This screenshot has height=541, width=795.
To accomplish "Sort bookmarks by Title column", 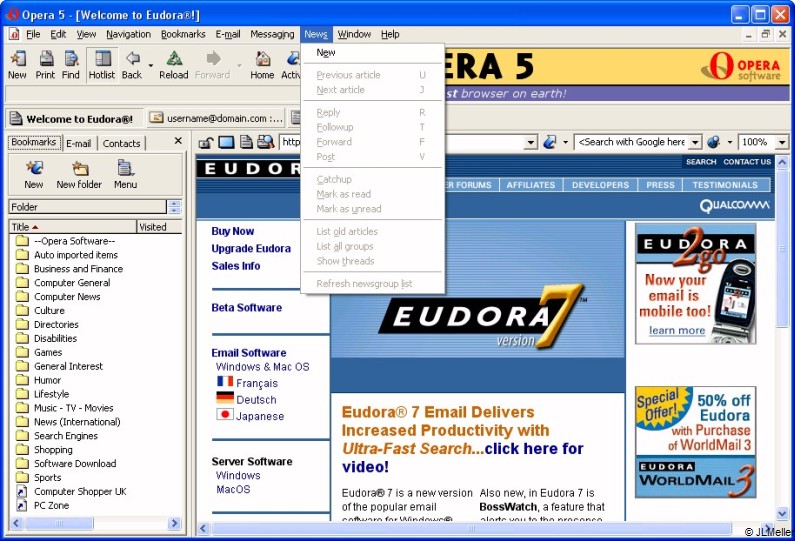I will click(x=73, y=227).
